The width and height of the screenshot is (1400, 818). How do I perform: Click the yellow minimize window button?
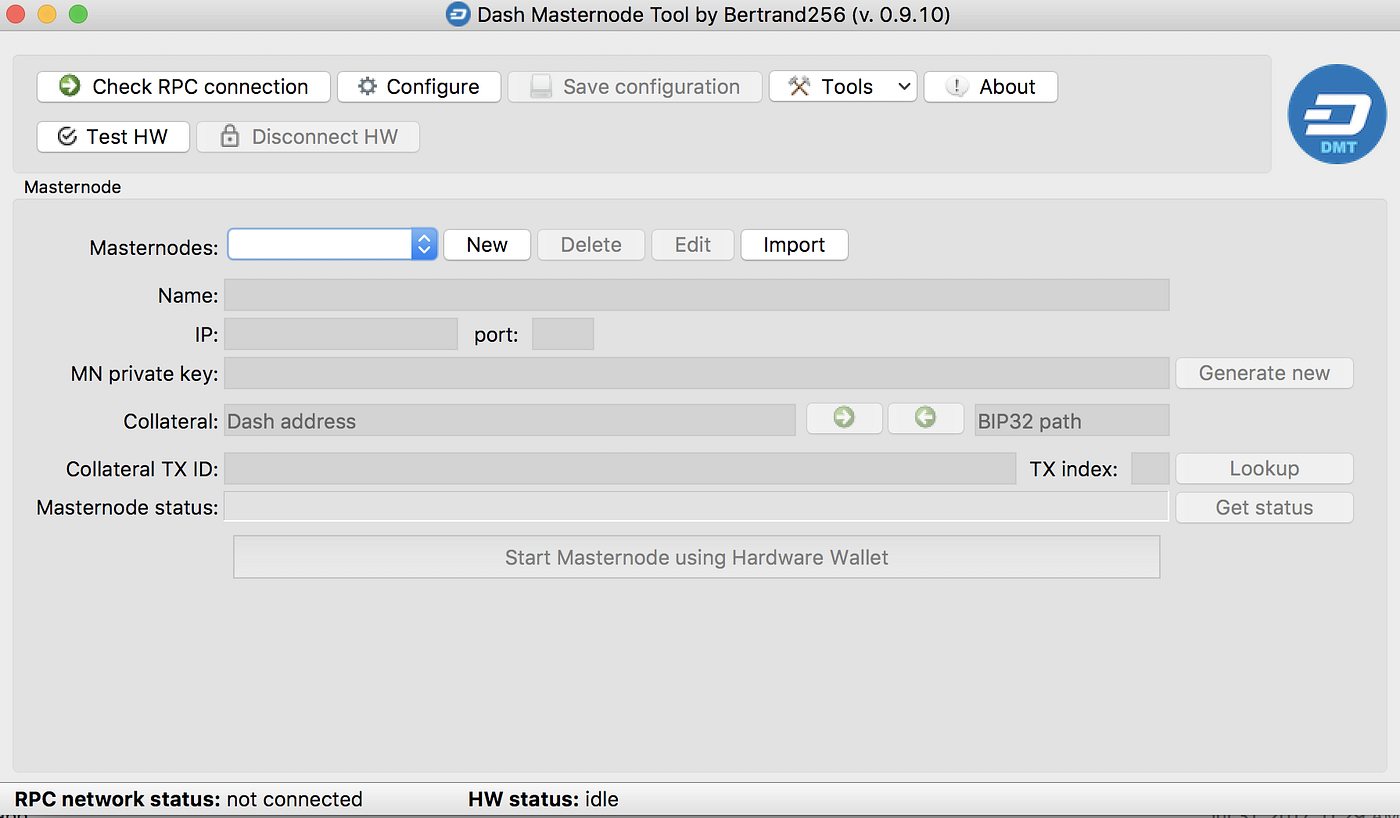[46, 14]
